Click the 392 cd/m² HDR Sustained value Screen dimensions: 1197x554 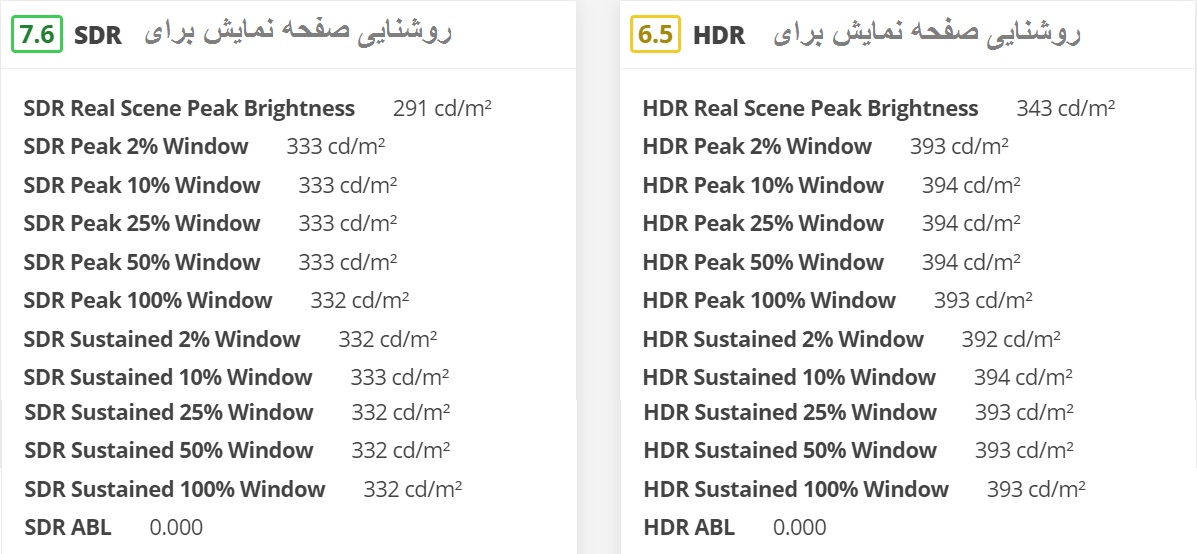point(1011,339)
